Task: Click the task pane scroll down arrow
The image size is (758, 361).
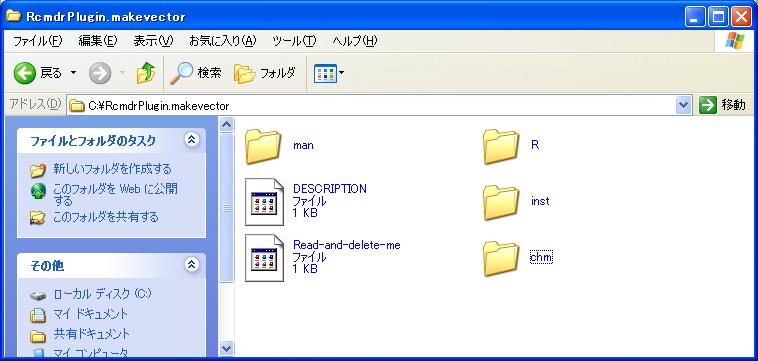Action: coord(226,348)
